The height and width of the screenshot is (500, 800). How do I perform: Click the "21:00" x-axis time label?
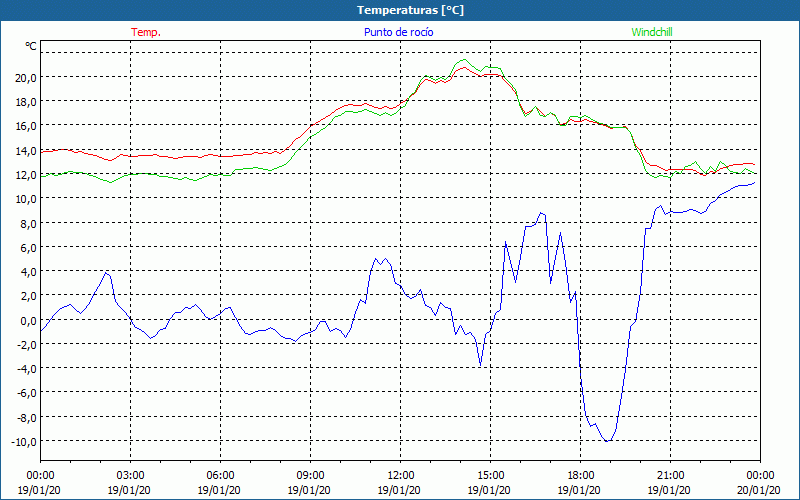click(x=670, y=476)
